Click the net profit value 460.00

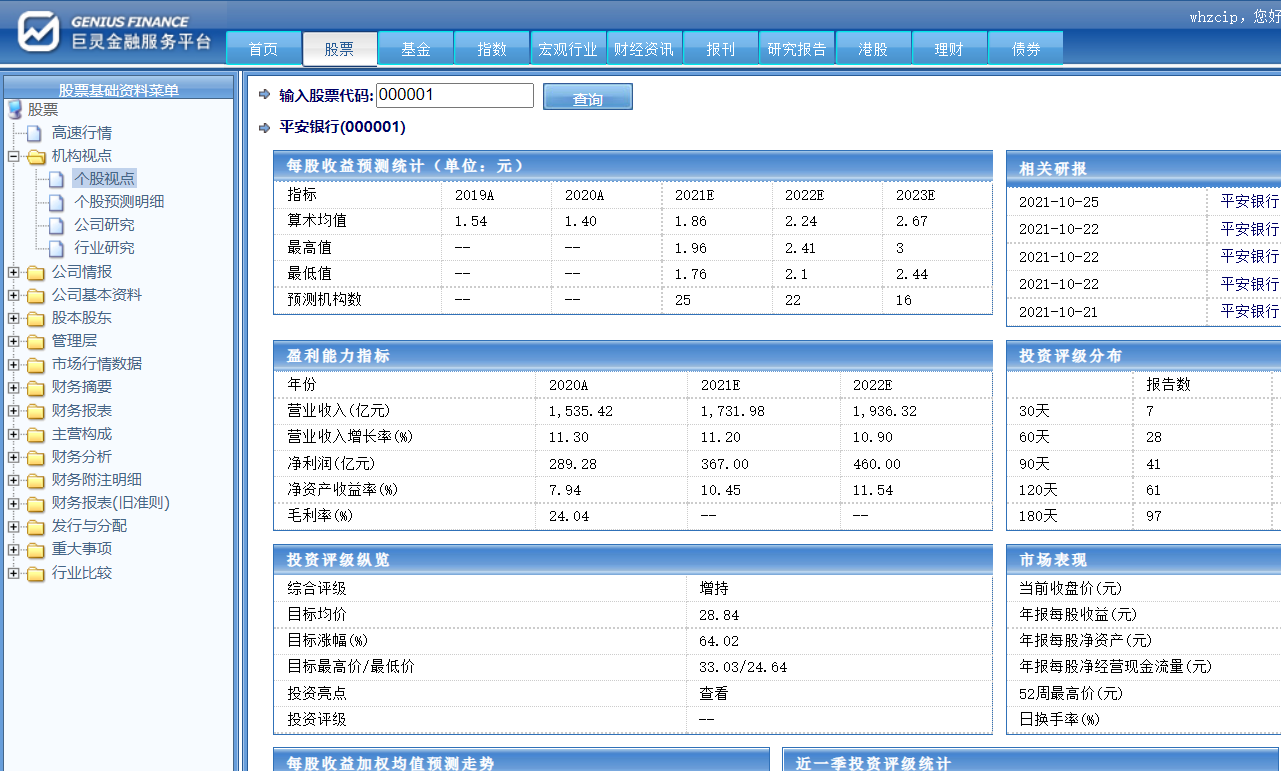[x=877, y=464]
